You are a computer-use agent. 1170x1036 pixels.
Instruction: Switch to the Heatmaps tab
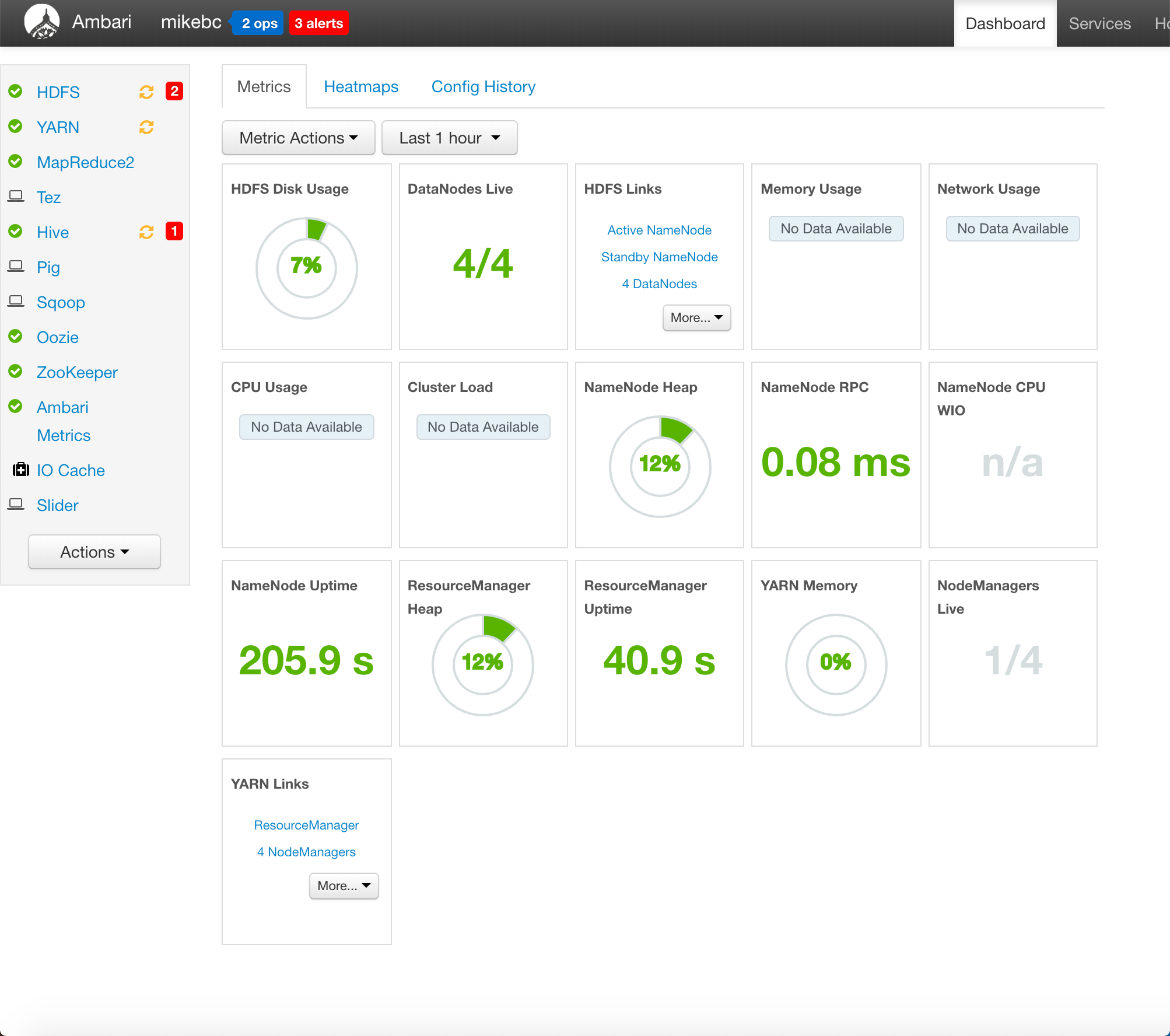(x=361, y=87)
